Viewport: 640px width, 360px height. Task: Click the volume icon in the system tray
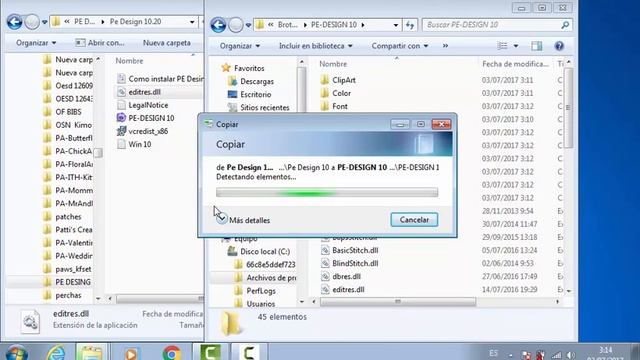point(571,355)
